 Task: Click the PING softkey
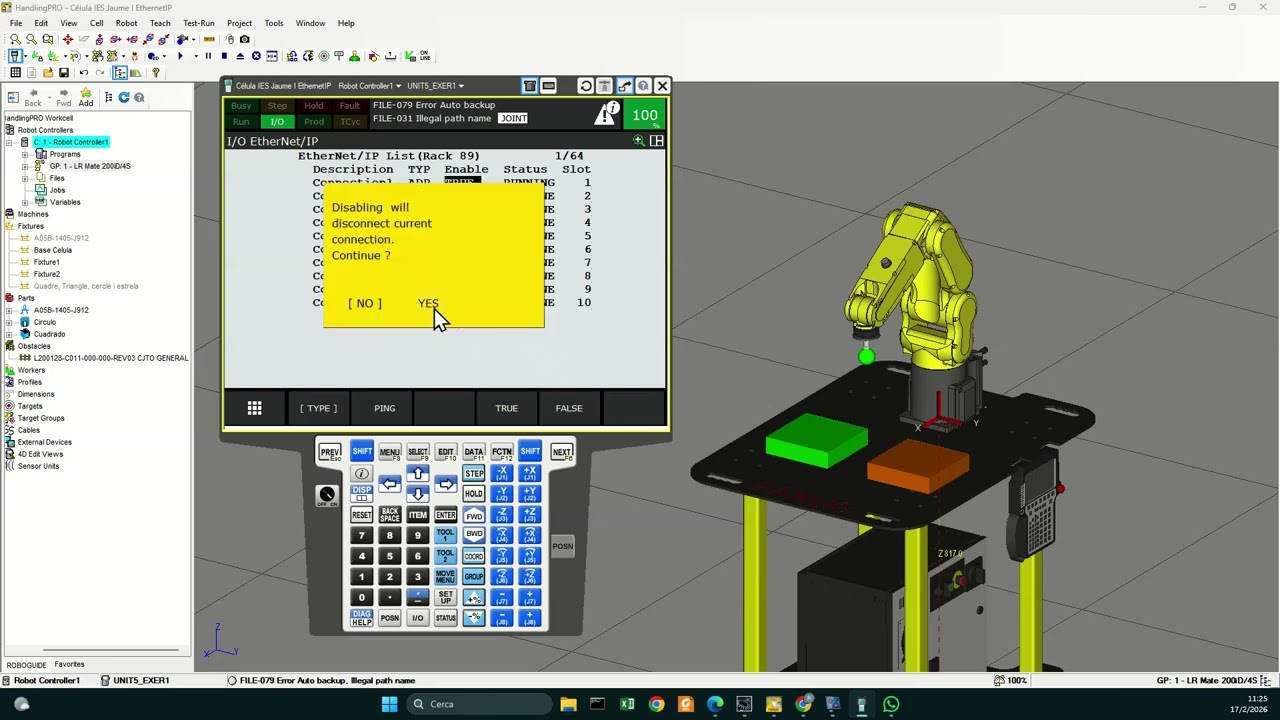coord(385,408)
